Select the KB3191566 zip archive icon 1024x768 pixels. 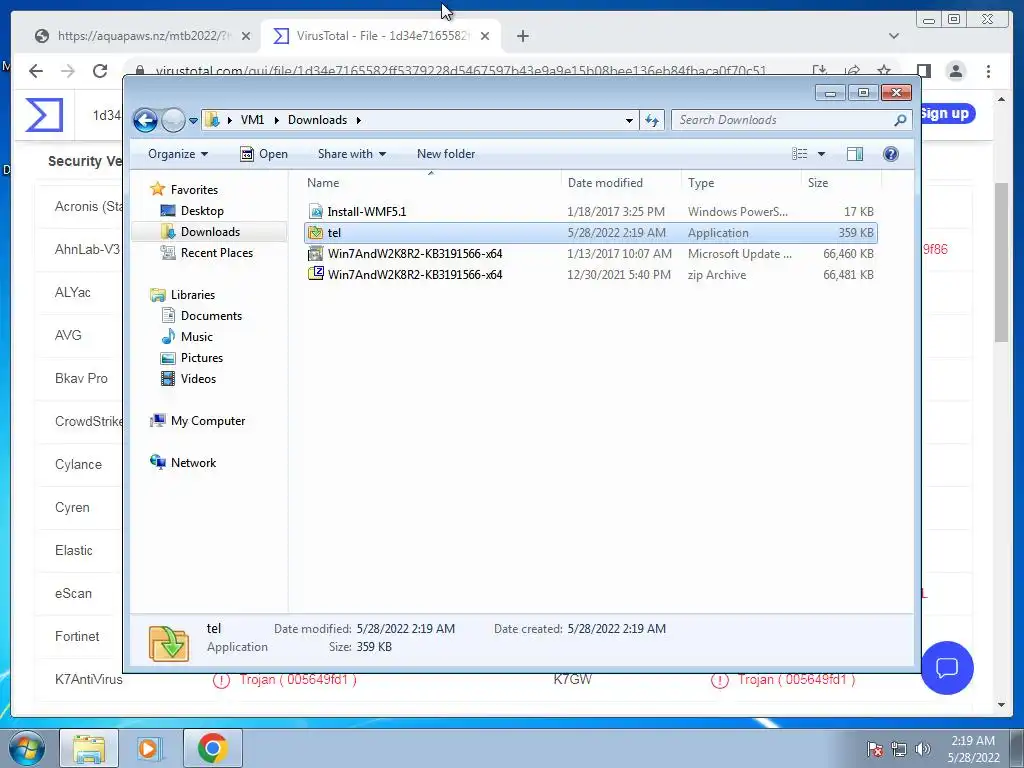click(x=316, y=274)
